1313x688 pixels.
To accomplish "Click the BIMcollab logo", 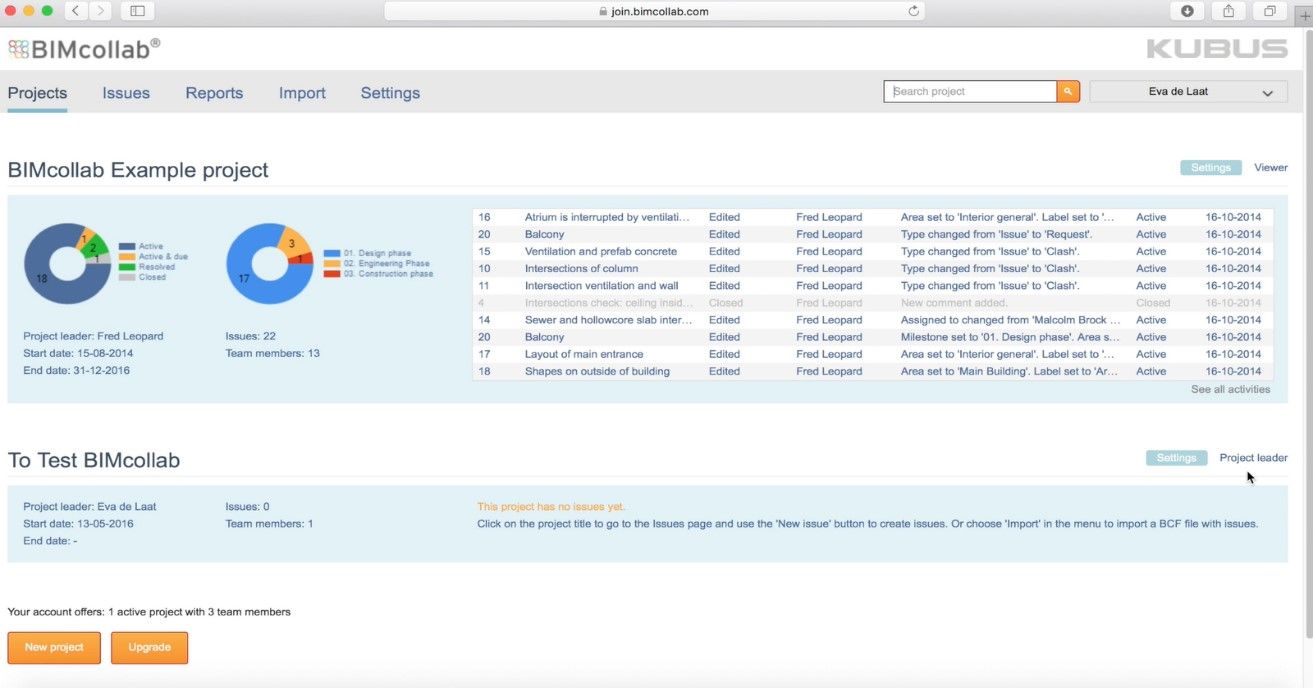I will coord(84,48).
